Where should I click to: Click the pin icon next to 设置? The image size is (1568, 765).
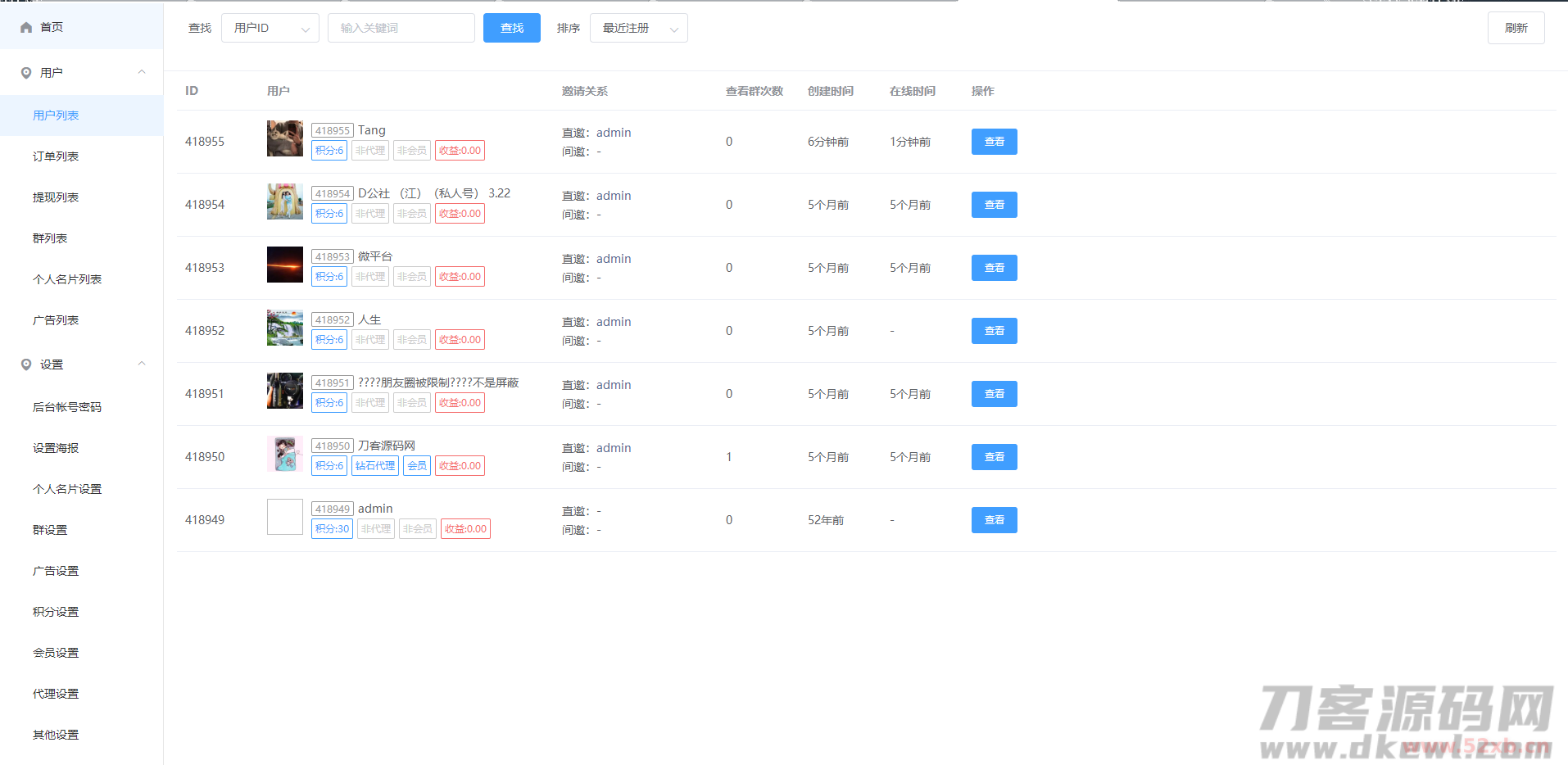(26, 364)
